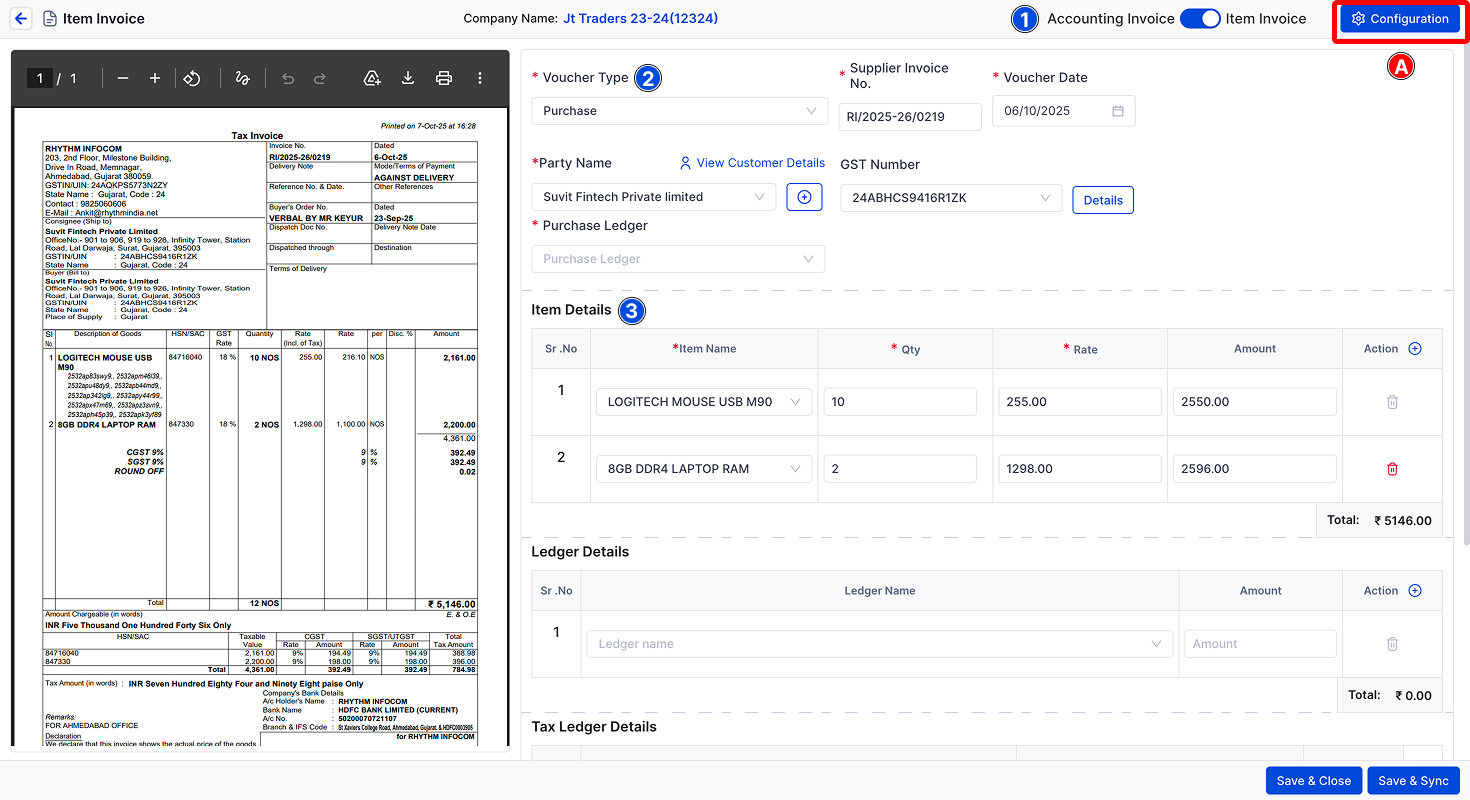
Task: Delete the LOGITECH MOUSE item row
Action: [x=1392, y=402]
